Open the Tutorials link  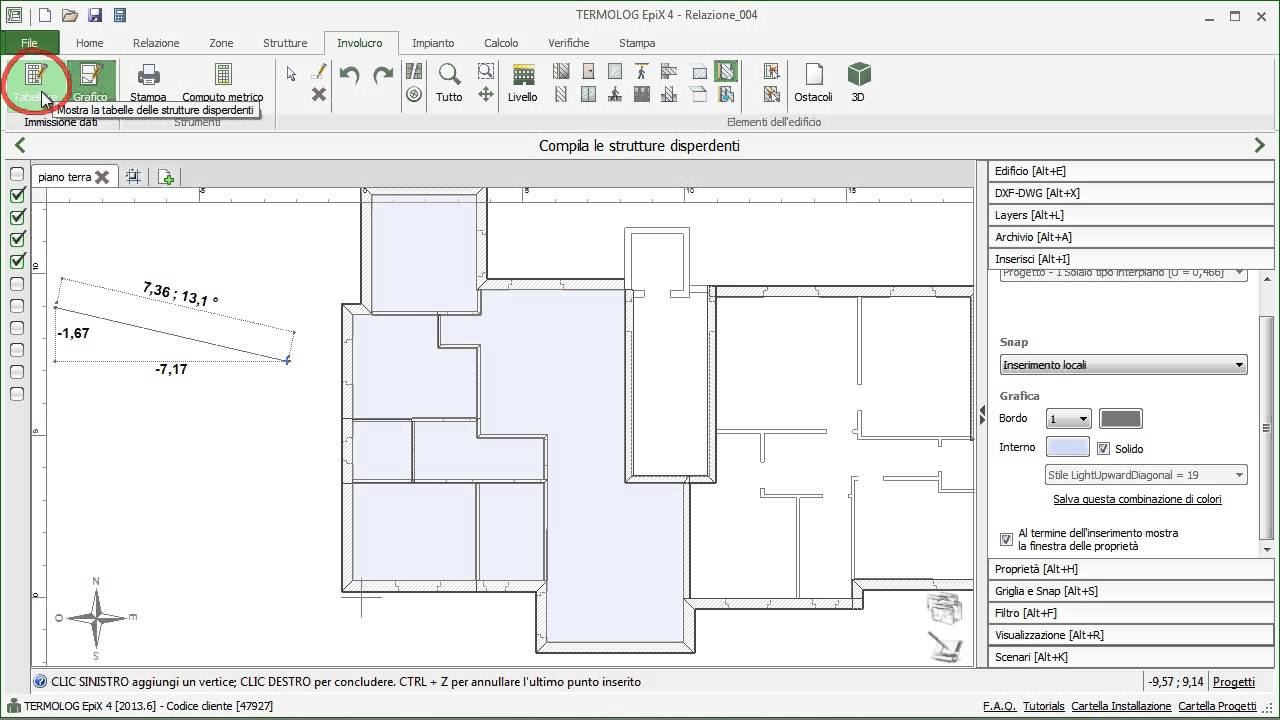coord(1044,706)
